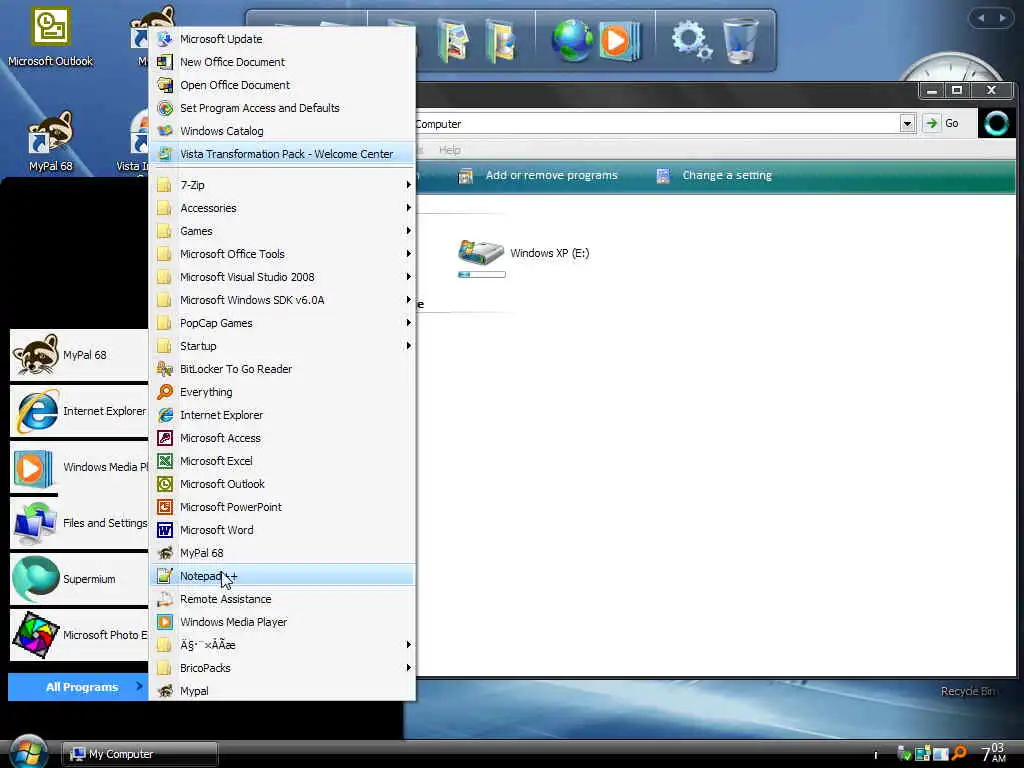This screenshot has width=1024, height=768.
Task: Open pinned Windows Media Player in start menu
Action: pyautogui.click(x=79, y=467)
